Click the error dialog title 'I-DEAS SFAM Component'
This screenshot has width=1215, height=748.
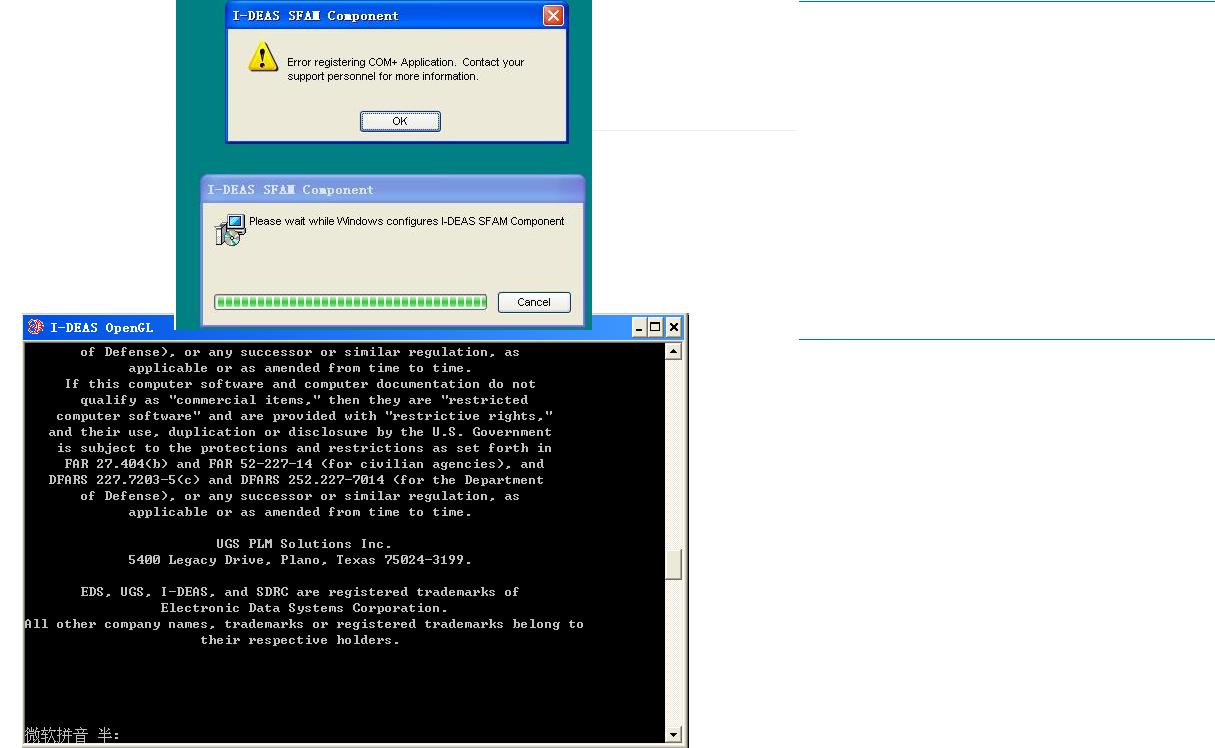click(x=316, y=15)
